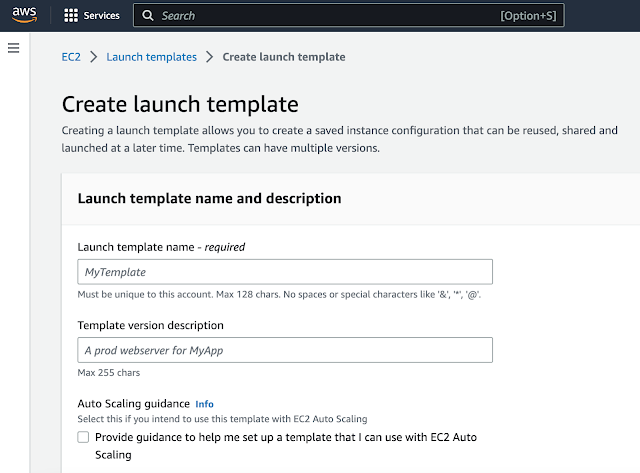Enable the Auto Scaling guidance checkbox

83,437
